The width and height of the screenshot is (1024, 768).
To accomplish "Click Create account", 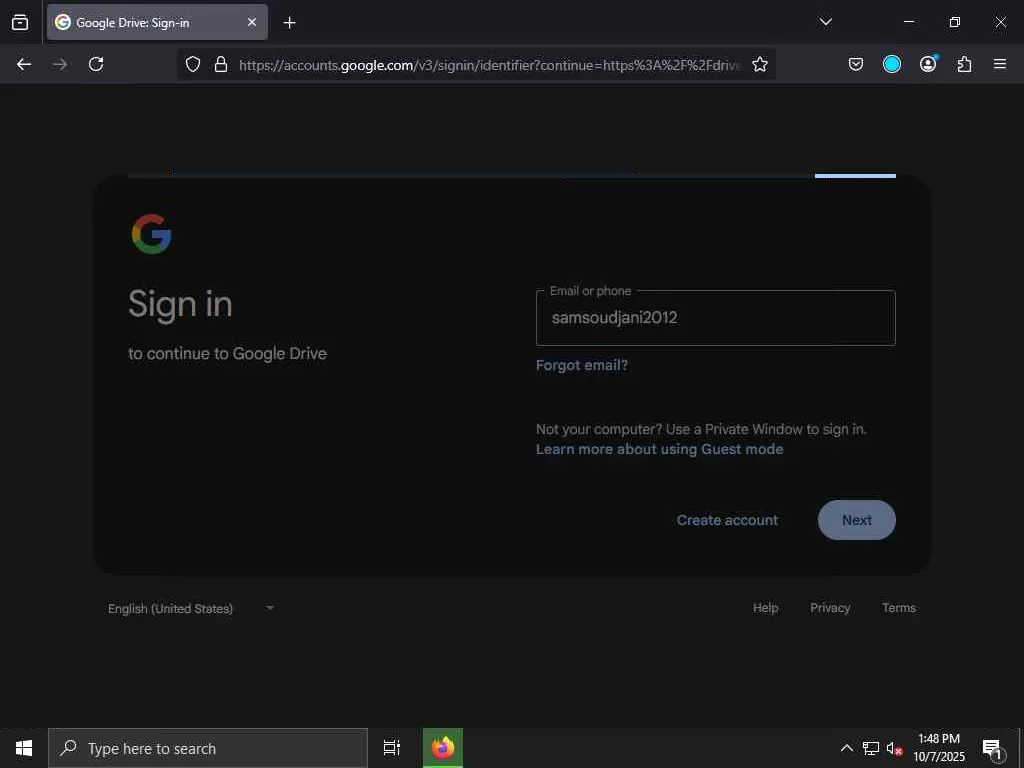I will pos(728,520).
